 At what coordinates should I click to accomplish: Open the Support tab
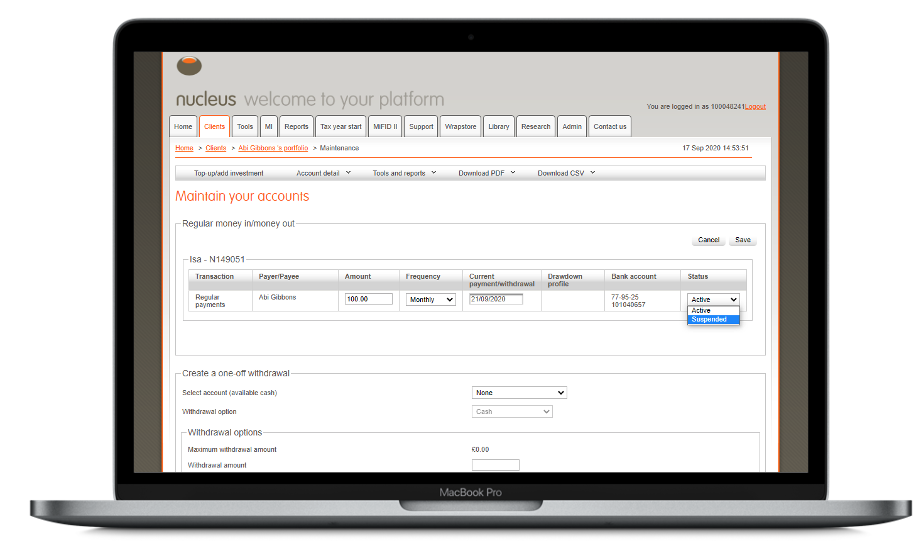coord(421,126)
